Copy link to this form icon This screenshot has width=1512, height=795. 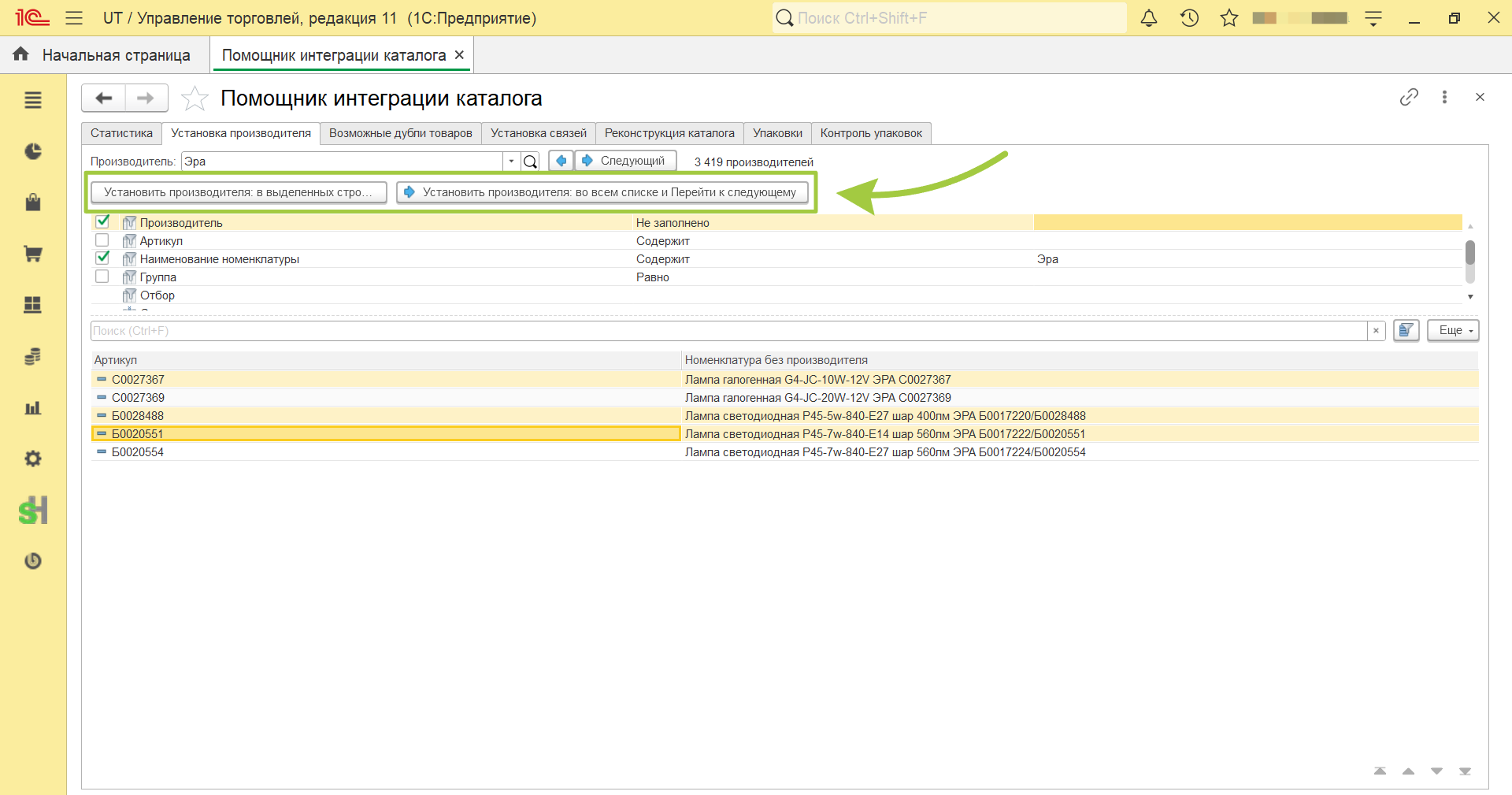tap(1409, 97)
